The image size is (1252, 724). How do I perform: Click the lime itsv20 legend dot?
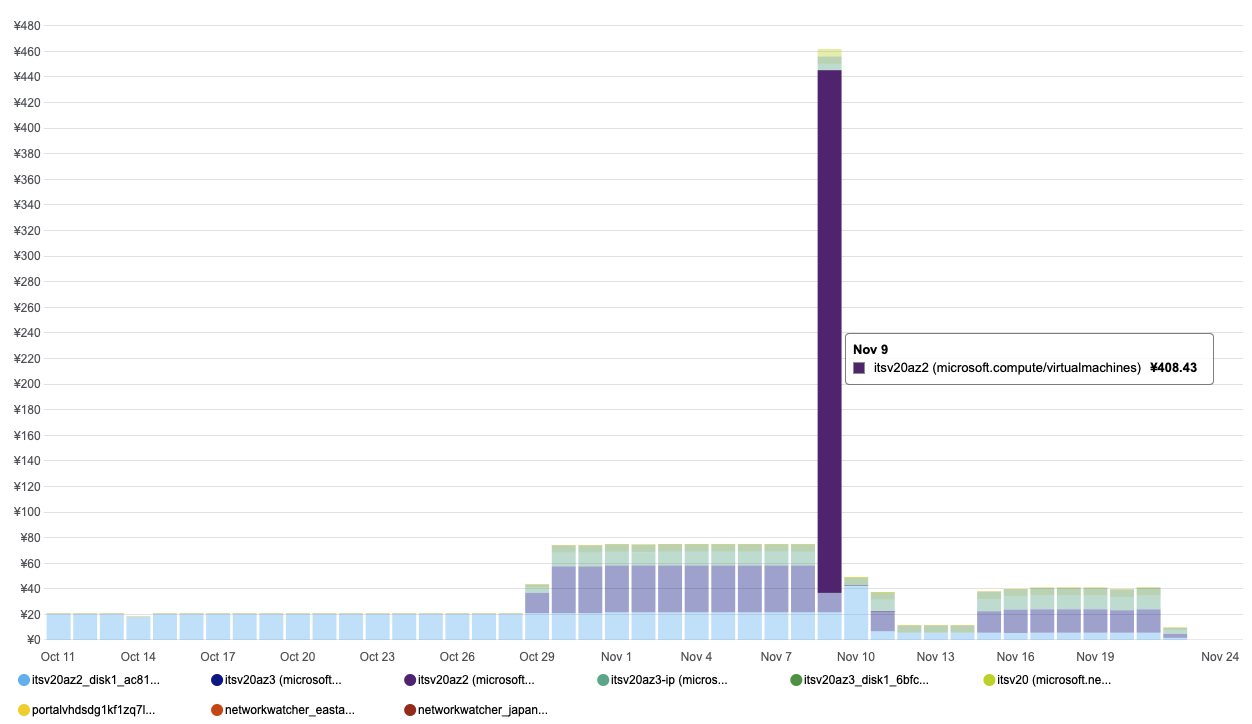[x=989, y=680]
